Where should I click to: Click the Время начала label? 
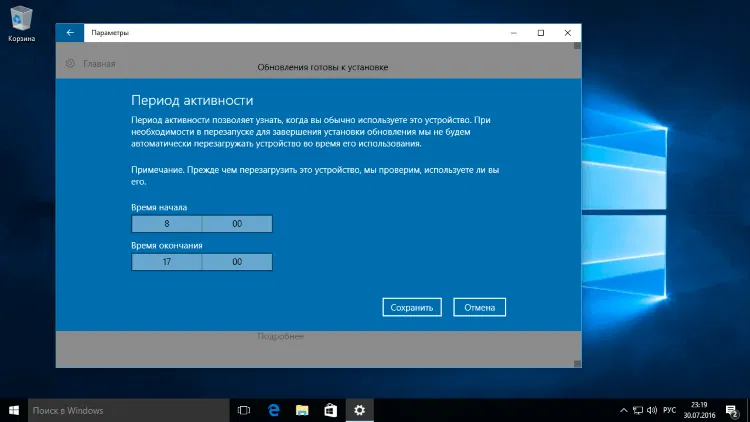point(159,207)
